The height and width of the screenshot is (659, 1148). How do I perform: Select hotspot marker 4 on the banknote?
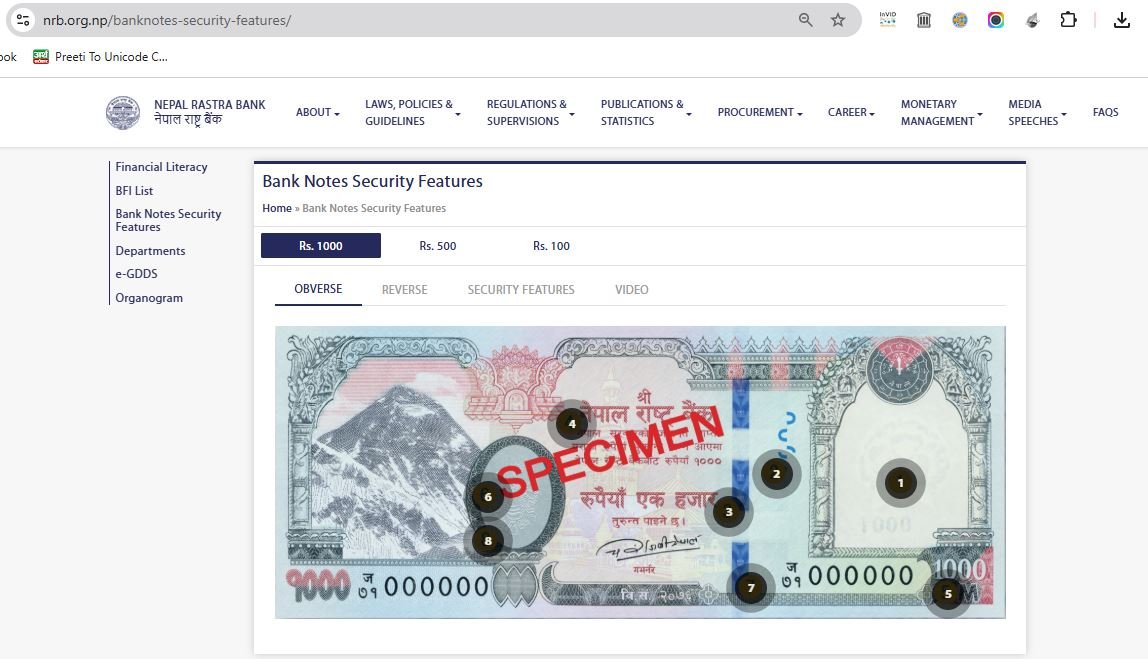(572, 423)
